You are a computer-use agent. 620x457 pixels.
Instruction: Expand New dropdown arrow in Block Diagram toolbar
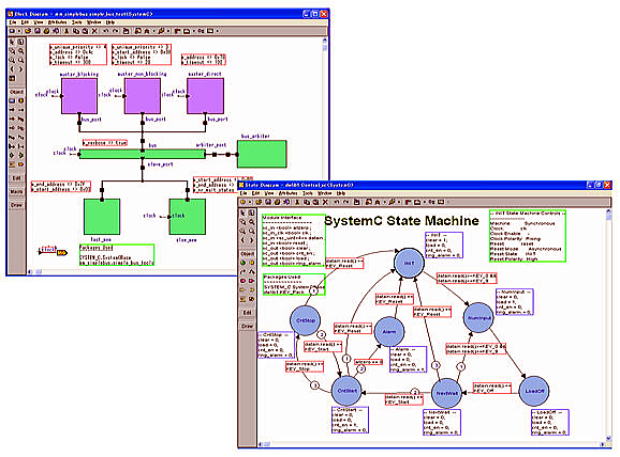click(x=19, y=31)
